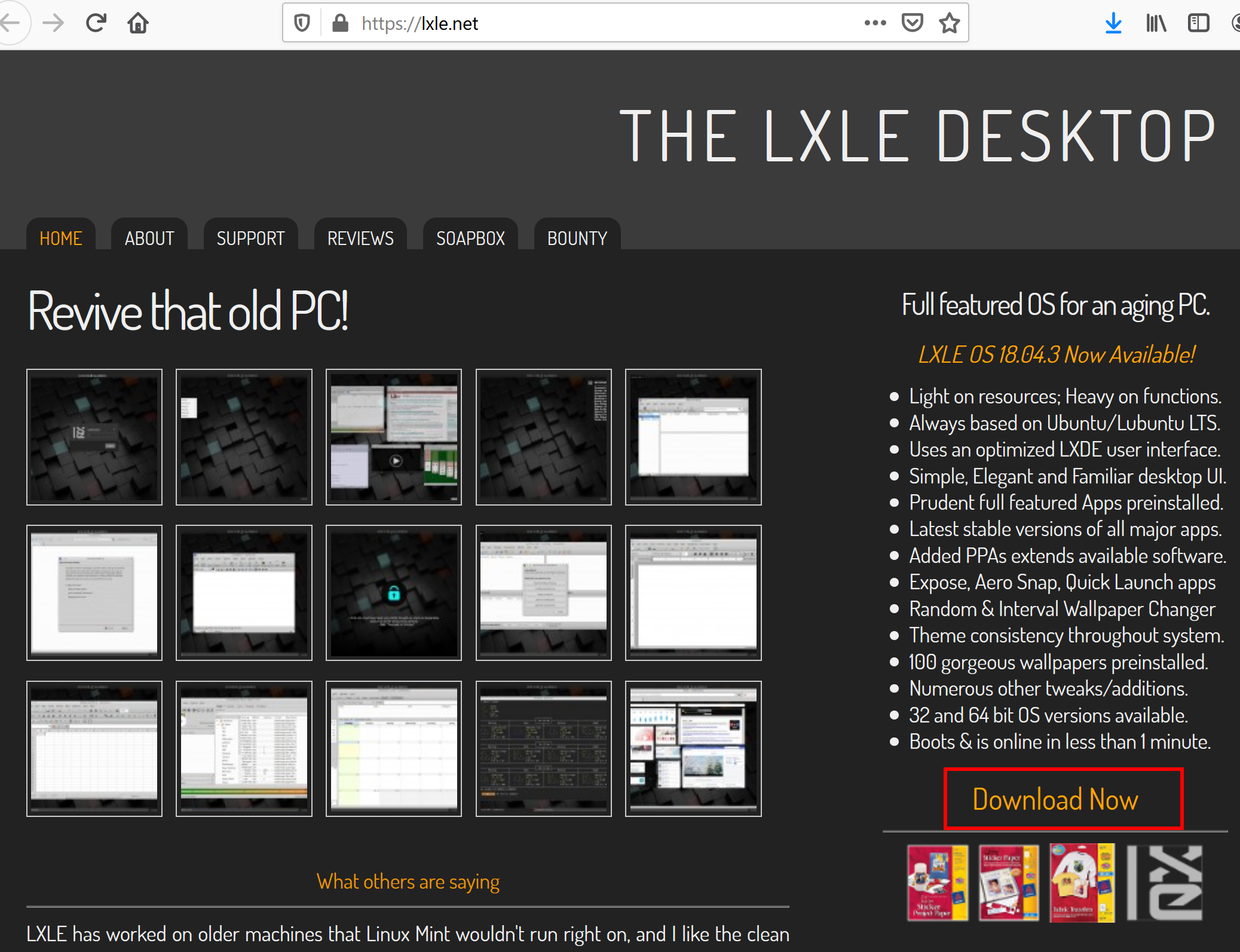Open the full-screen white document thumbnail
Image resolution: width=1240 pixels, height=952 pixels.
point(693,593)
